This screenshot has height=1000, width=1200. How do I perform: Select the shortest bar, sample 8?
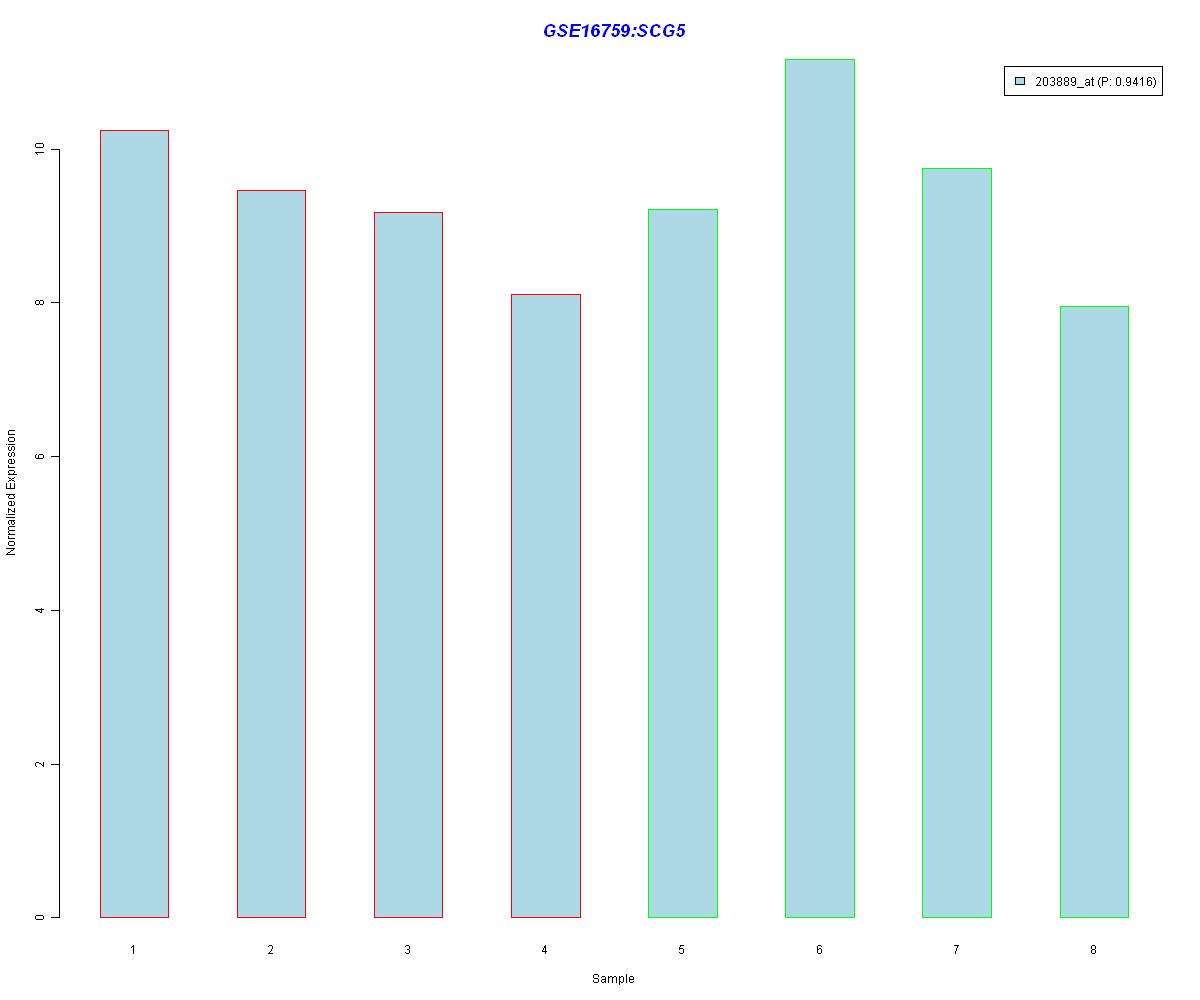(x=1094, y=612)
